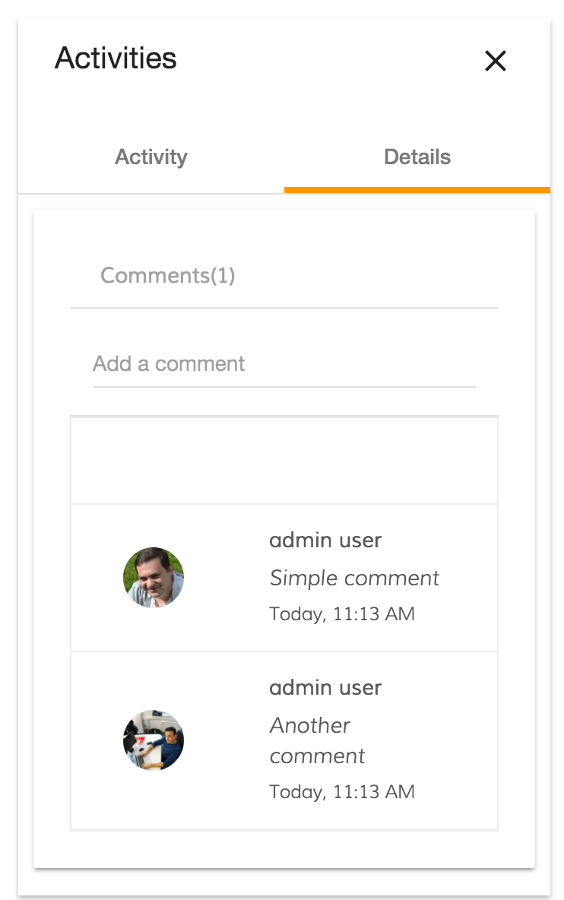Close the Activities panel
The width and height of the screenshot is (564, 900).
495,60
